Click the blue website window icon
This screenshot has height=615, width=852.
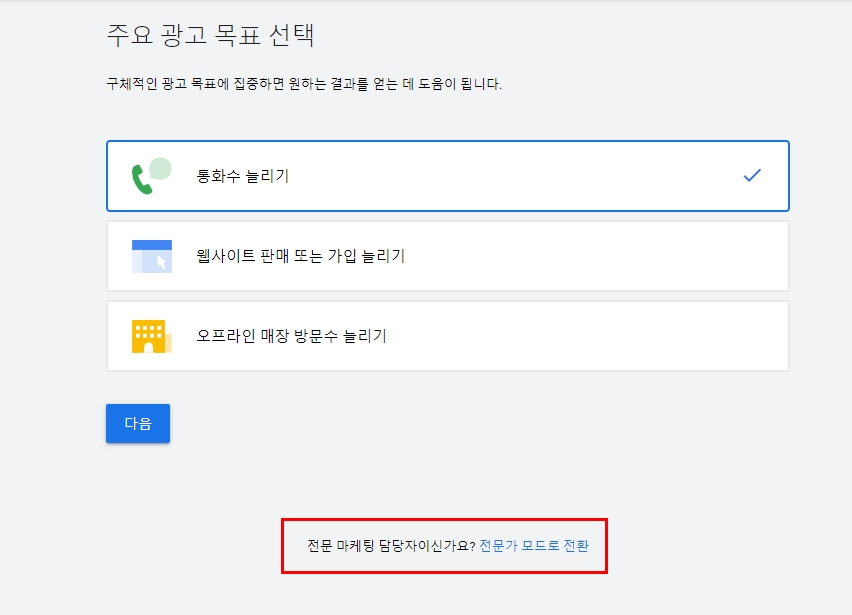tap(152, 256)
